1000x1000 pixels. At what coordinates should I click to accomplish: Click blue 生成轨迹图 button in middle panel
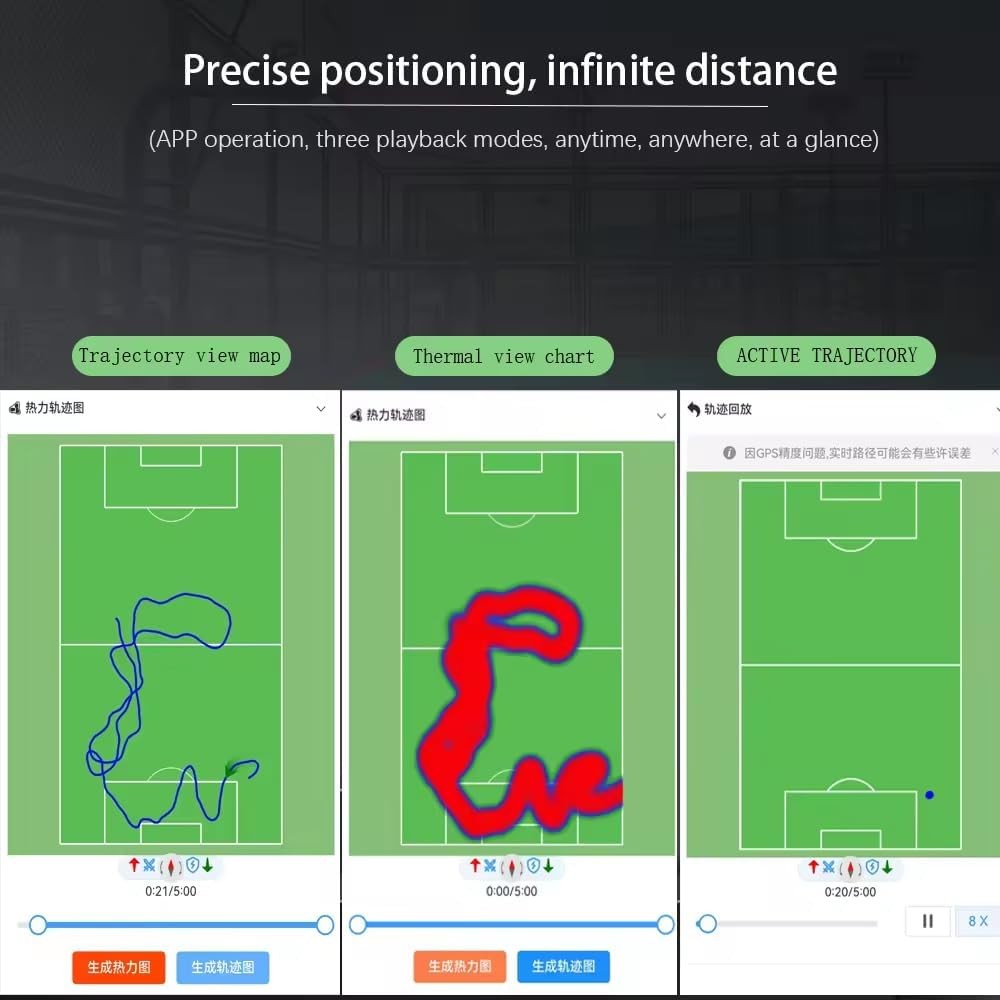(x=563, y=966)
